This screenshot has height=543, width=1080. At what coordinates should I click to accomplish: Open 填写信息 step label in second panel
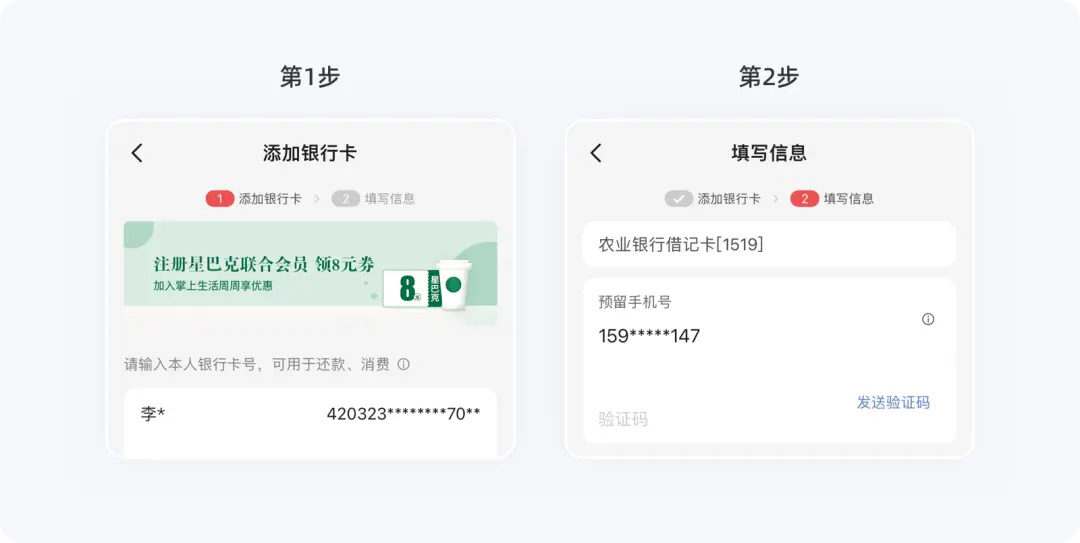[849, 199]
